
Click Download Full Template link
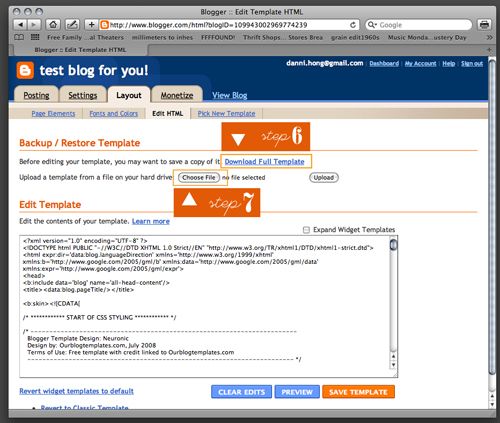(x=264, y=162)
